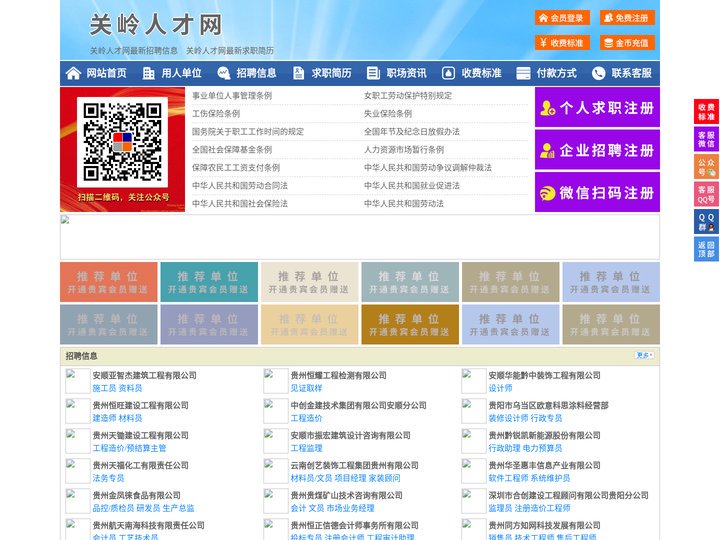Click the phone icon beside 联系客服
Screen dimensions: 720x540
click(x=598, y=73)
